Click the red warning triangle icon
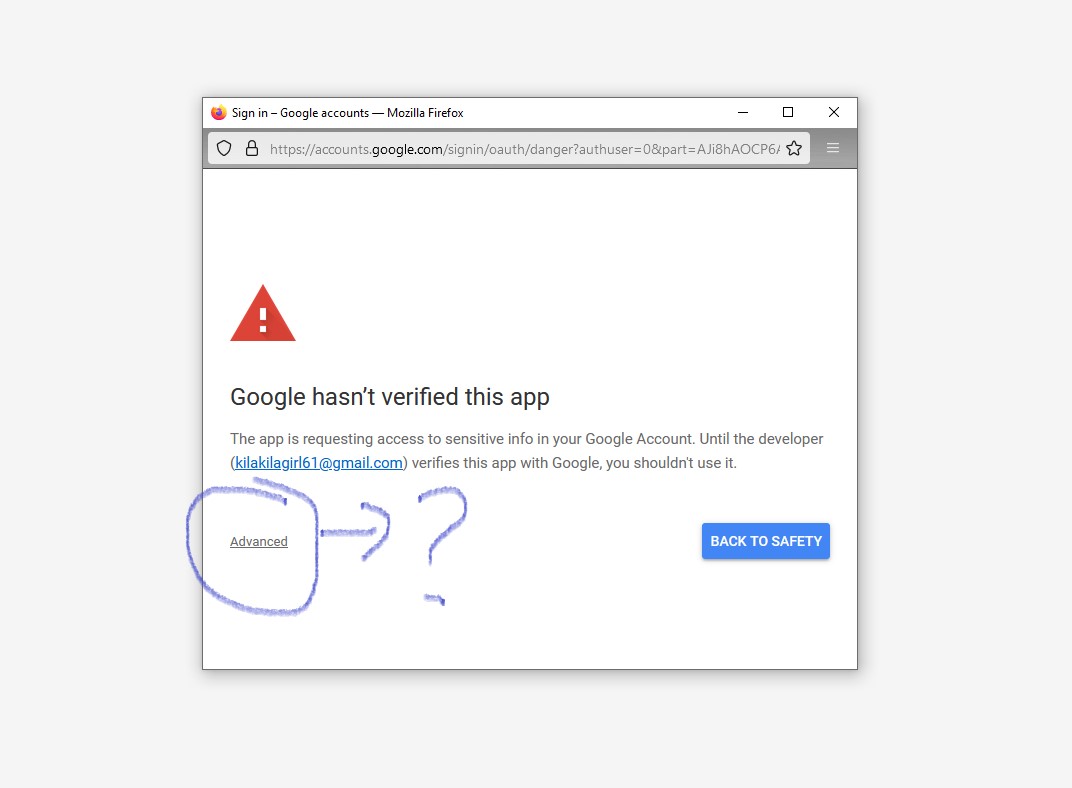This screenshot has height=788, width=1072. pos(263,315)
